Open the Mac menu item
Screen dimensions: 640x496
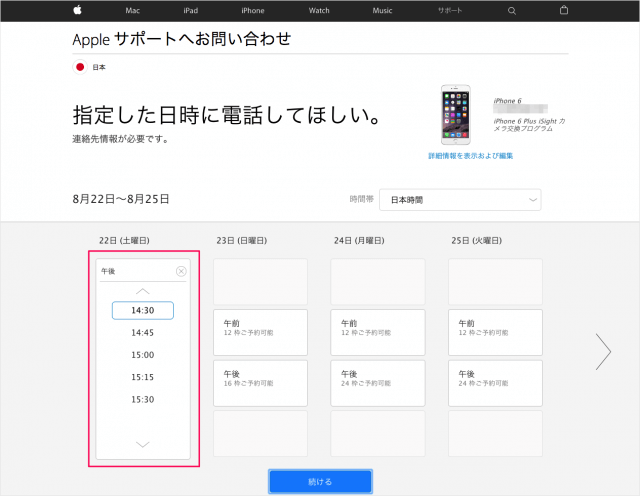point(132,10)
